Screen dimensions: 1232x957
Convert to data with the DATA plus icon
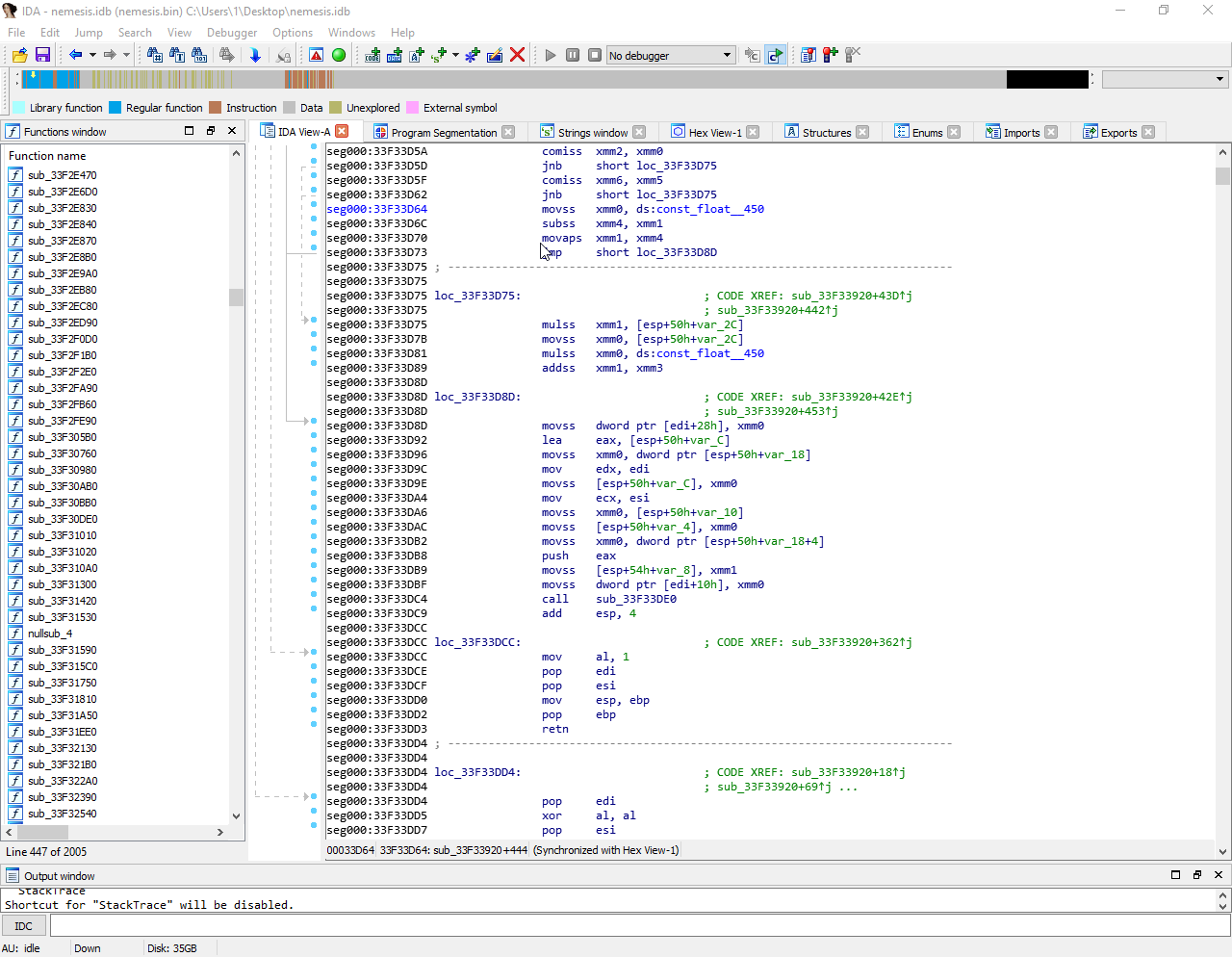click(x=395, y=55)
